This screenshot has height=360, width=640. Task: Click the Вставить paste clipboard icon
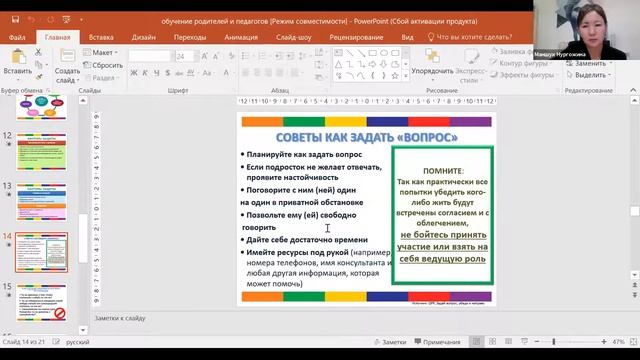pos(18,56)
